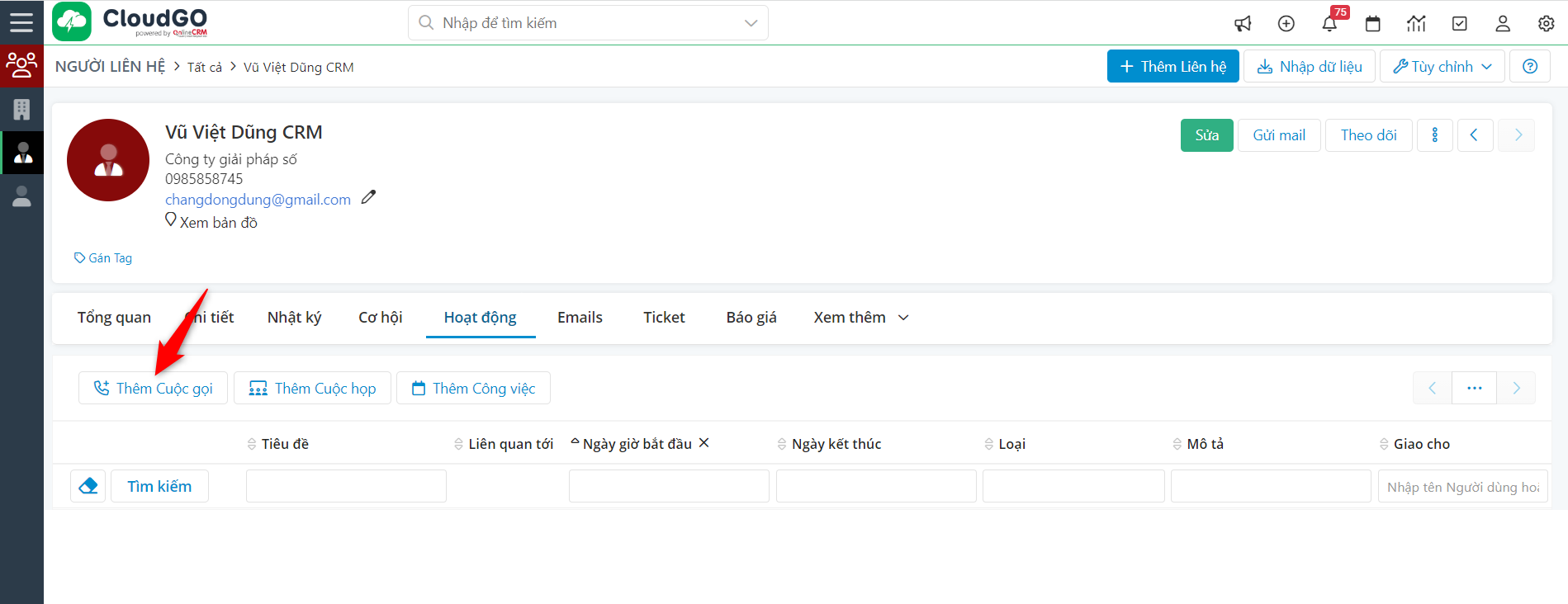Switch to the Emails tab
This screenshot has height=604, width=1568.
coord(580,318)
